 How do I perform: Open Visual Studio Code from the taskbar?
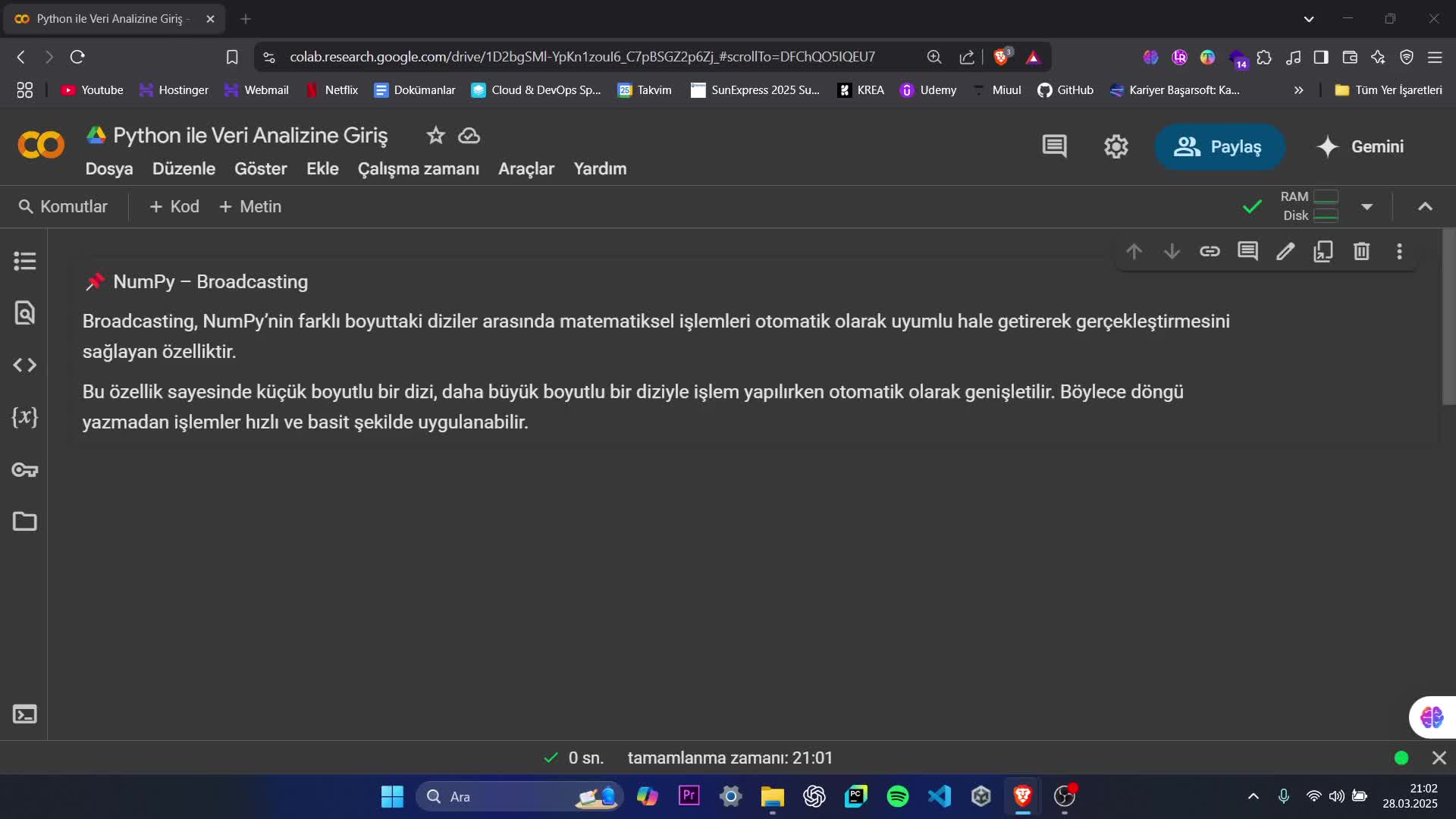coord(939,796)
